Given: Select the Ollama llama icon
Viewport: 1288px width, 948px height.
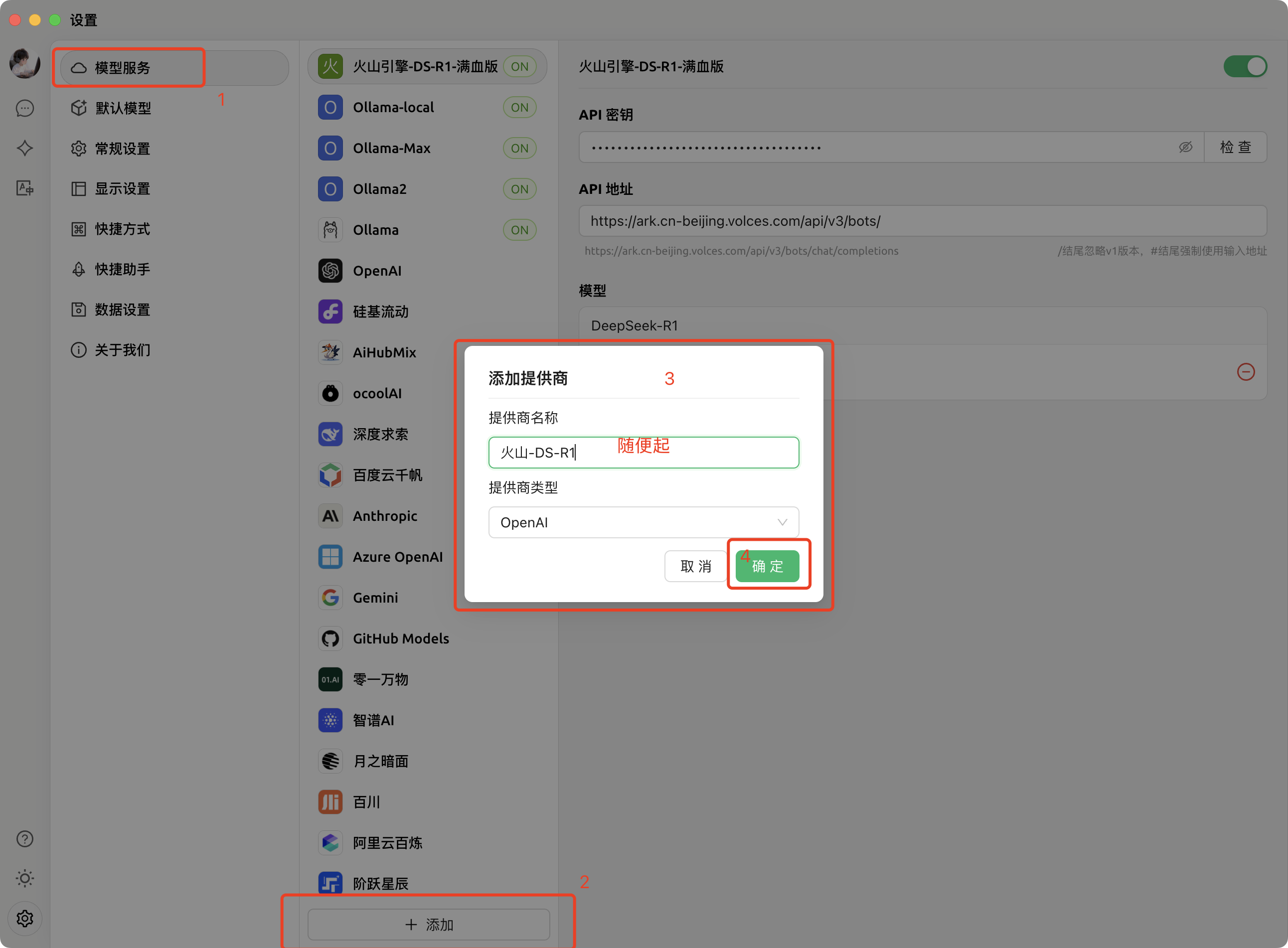Looking at the screenshot, I should [330, 230].
